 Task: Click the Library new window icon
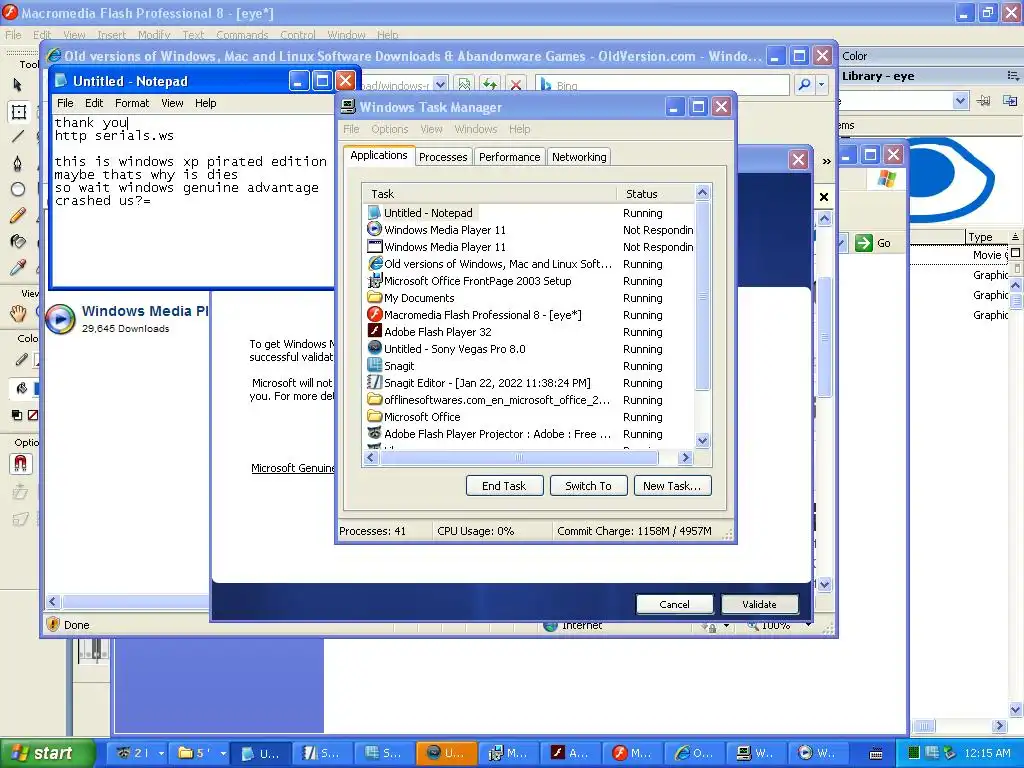coord(1010,101)
